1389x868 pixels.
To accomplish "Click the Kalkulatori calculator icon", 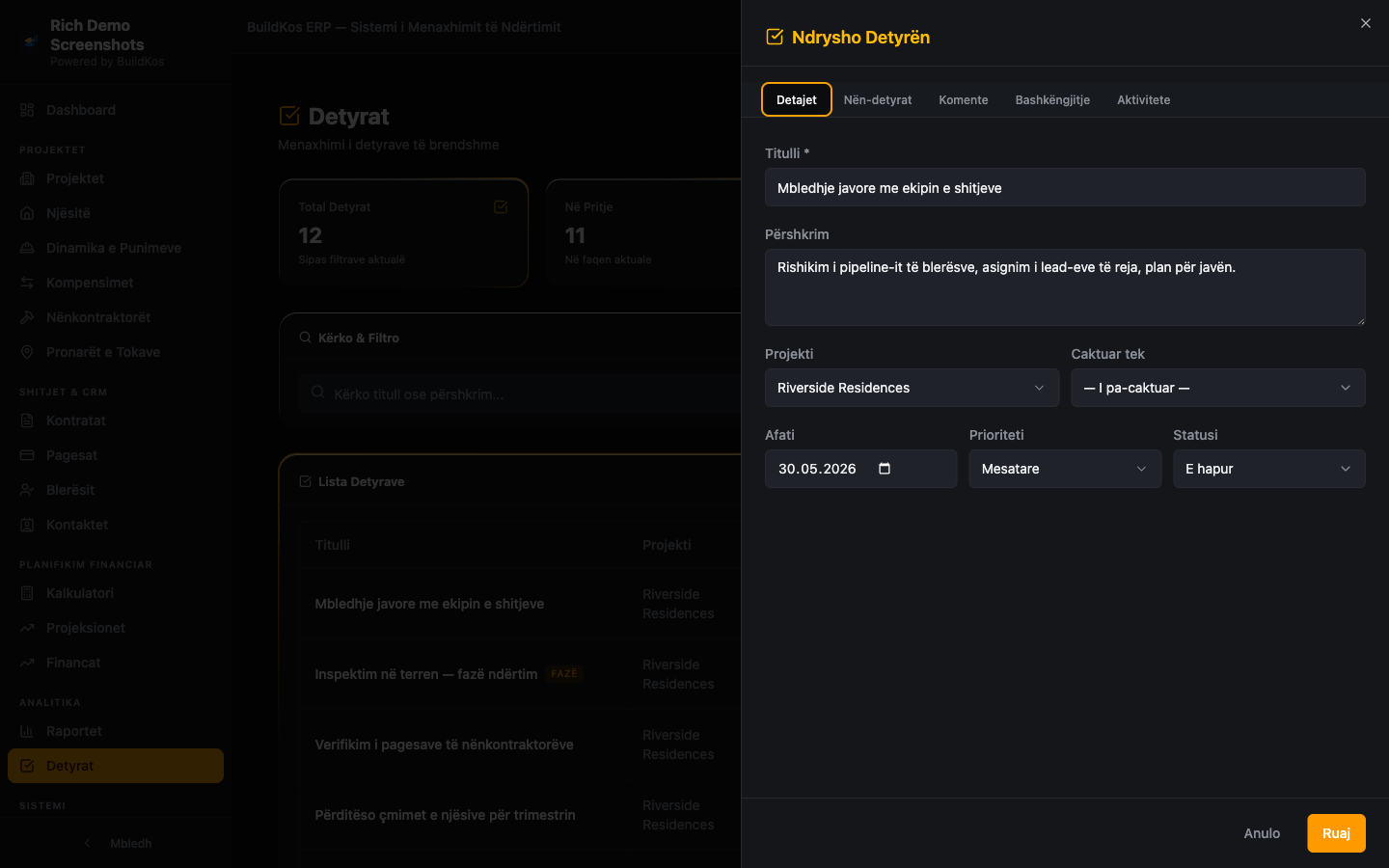I will tap(27, 593).
